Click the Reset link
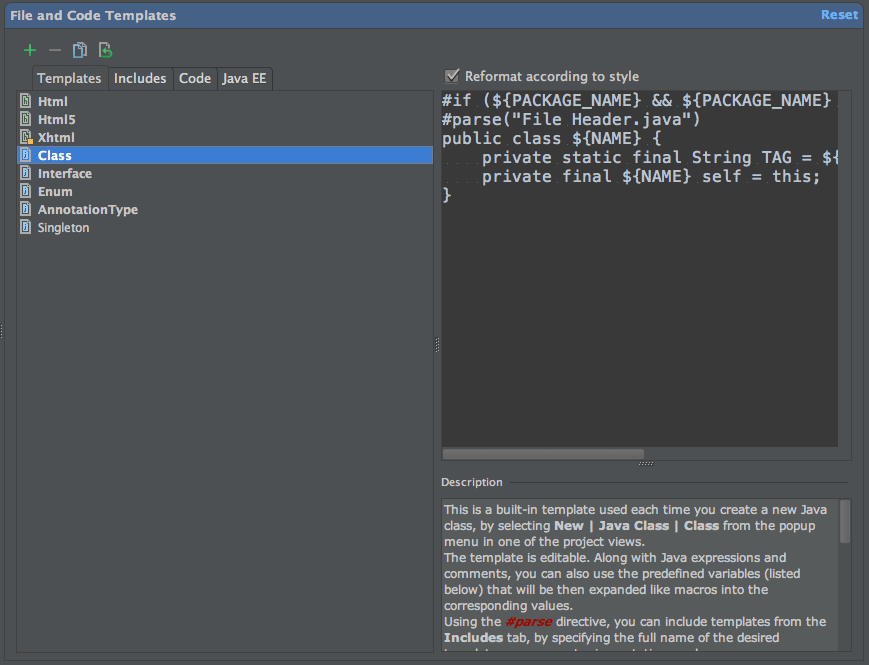 [839, 15]
